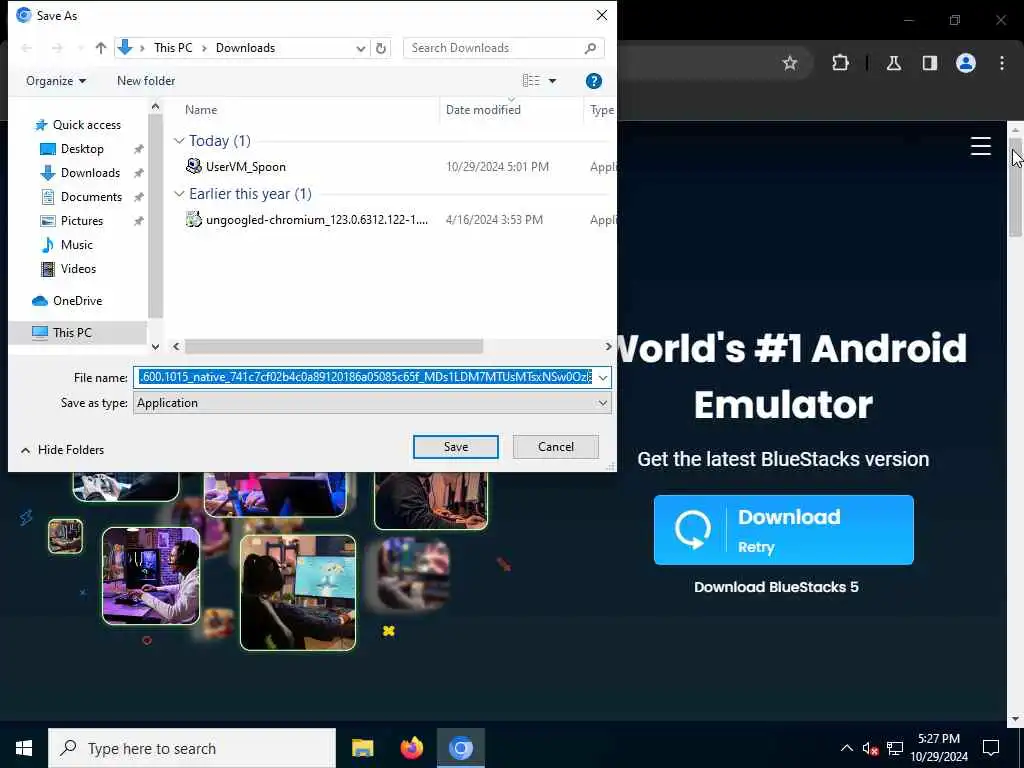Select This PC in the navigation pane

click(x=72, y=332)
